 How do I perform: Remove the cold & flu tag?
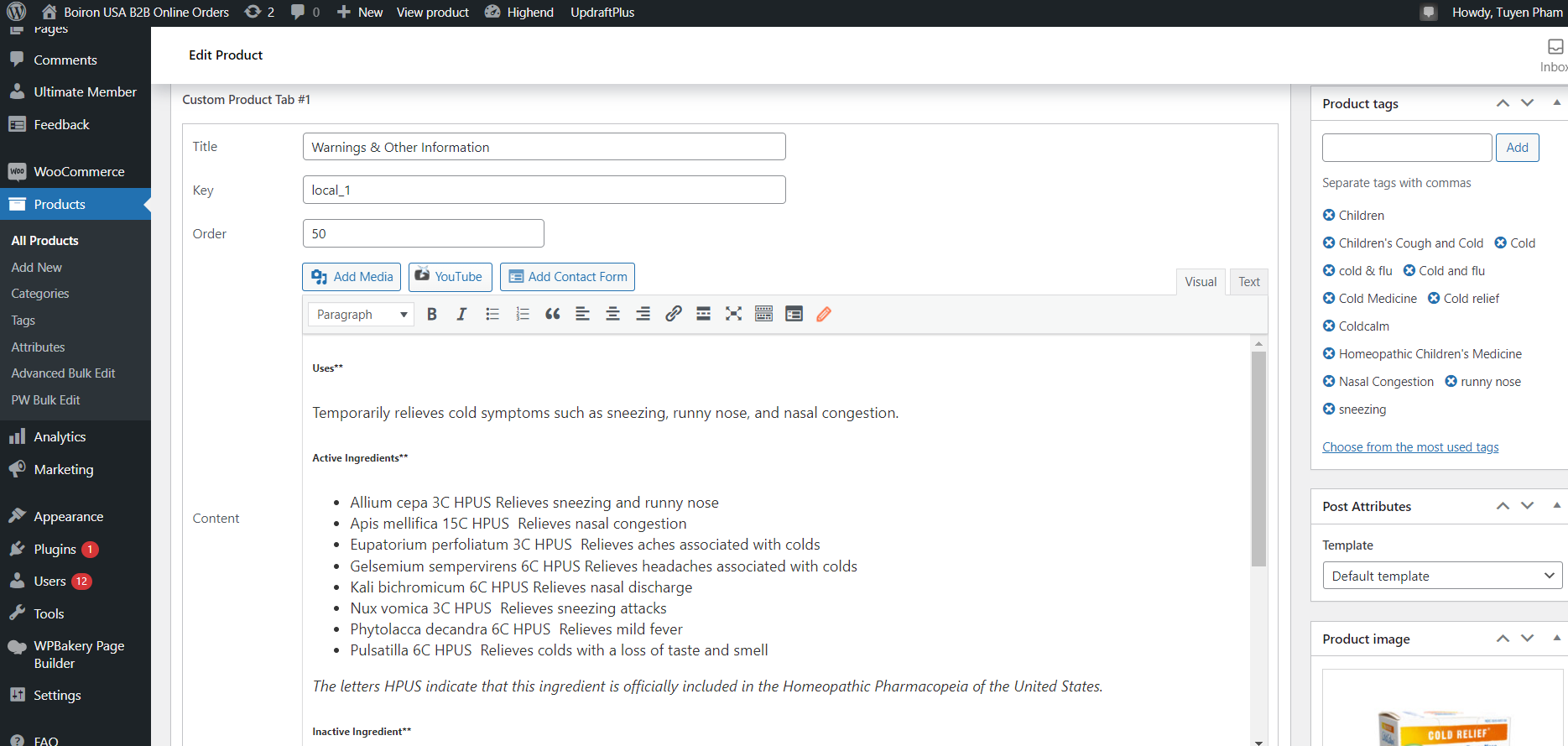click(x=1329, y=270)
